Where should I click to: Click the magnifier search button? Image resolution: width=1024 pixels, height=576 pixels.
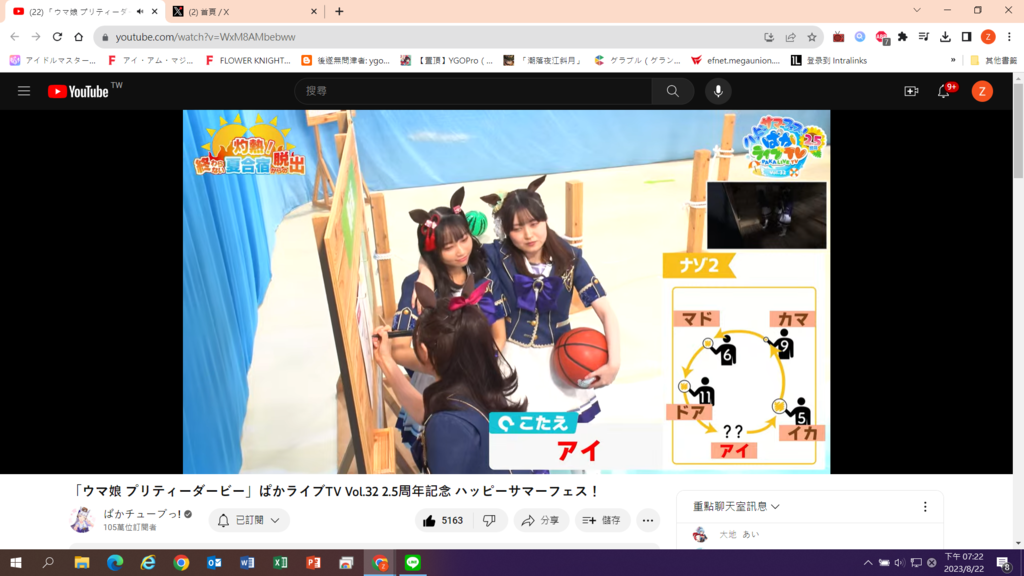click(673, 91)
